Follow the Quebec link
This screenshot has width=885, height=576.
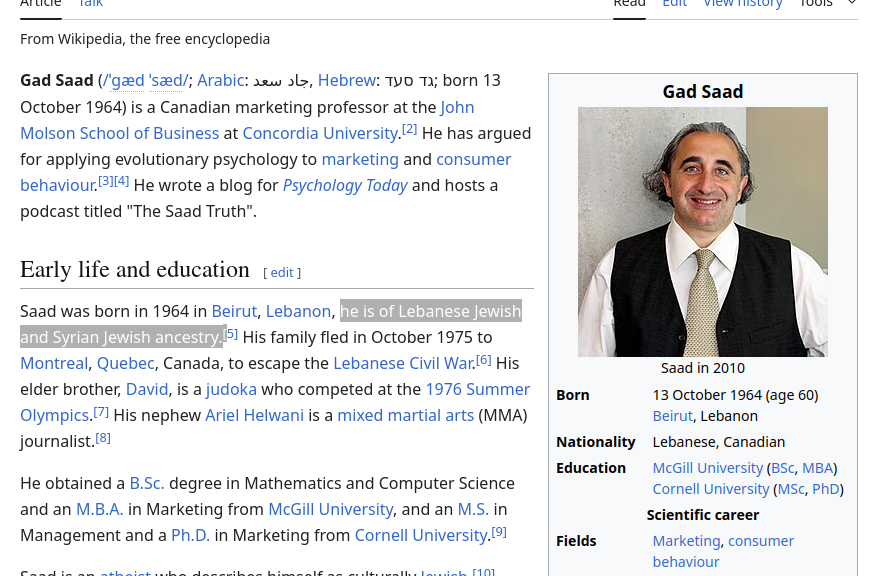tap(125, 363)
